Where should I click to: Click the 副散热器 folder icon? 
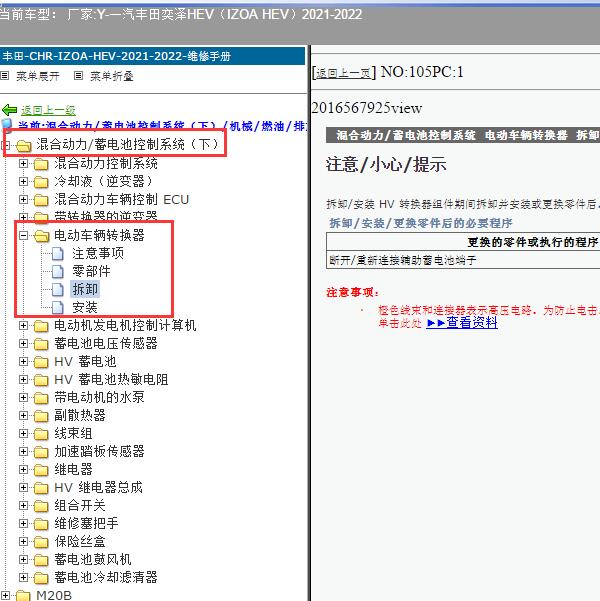41,416
